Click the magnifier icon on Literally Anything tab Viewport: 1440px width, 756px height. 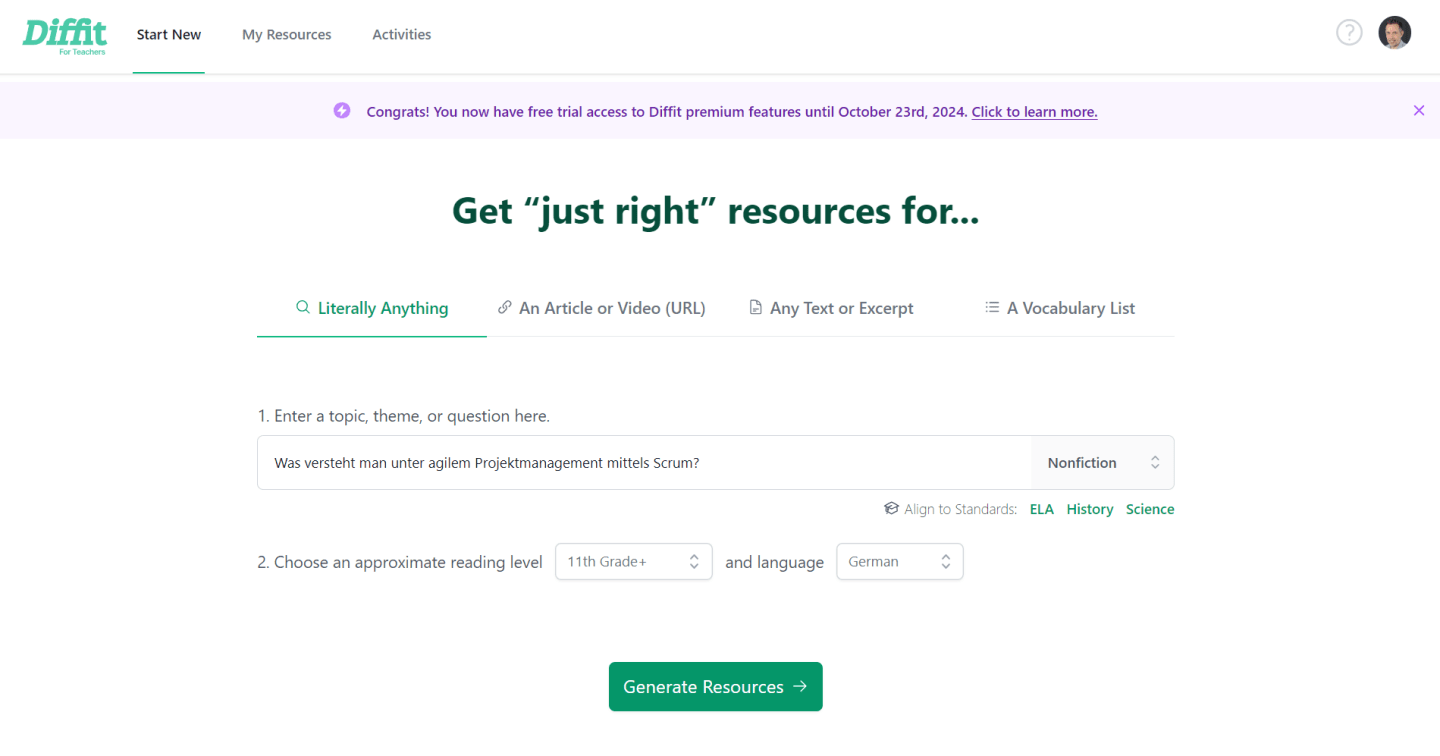302,308
